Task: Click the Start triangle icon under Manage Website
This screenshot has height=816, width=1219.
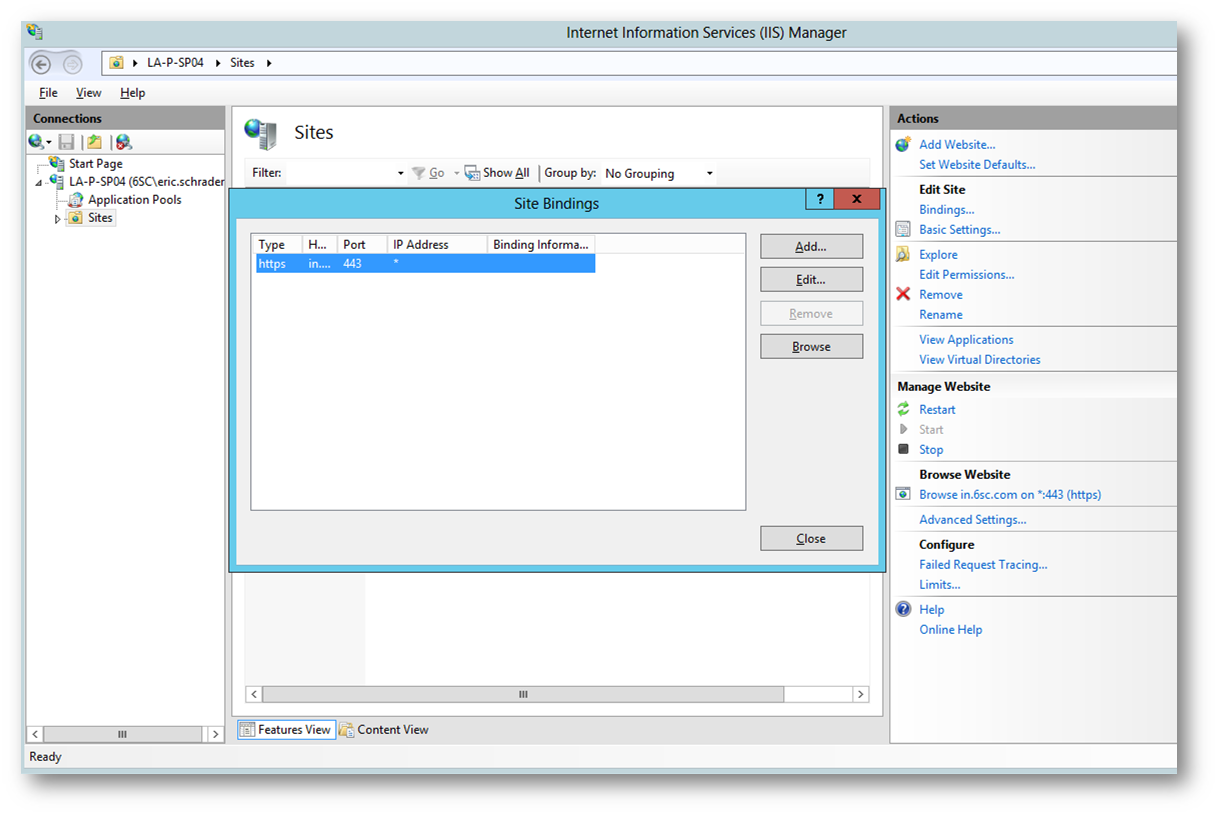Action: 903,429
